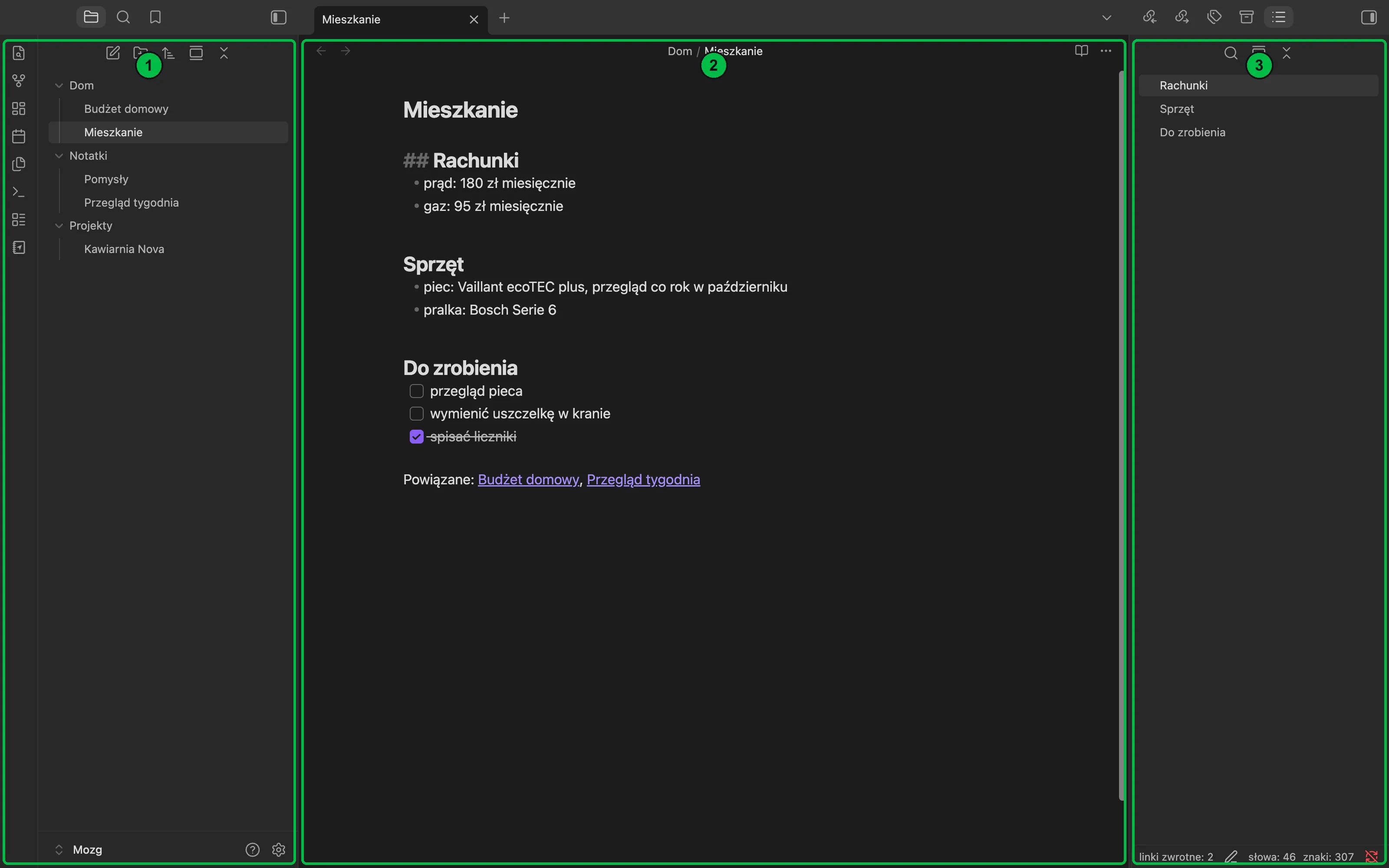Jump to 'Do zrobienia' in outline

point(1258,132)
